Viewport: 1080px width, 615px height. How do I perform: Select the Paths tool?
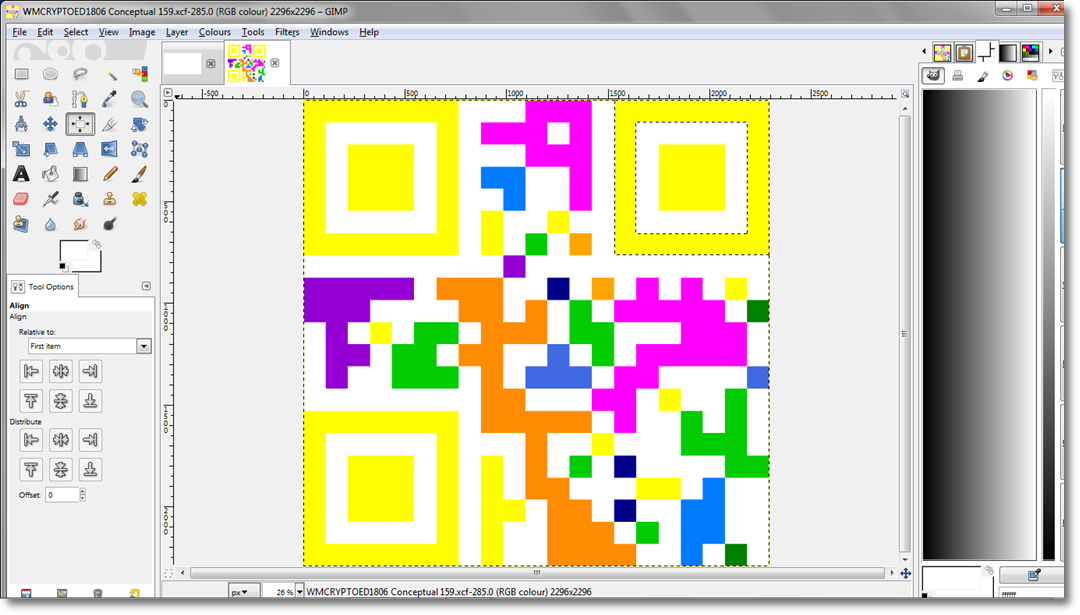(x=80, y=99)
